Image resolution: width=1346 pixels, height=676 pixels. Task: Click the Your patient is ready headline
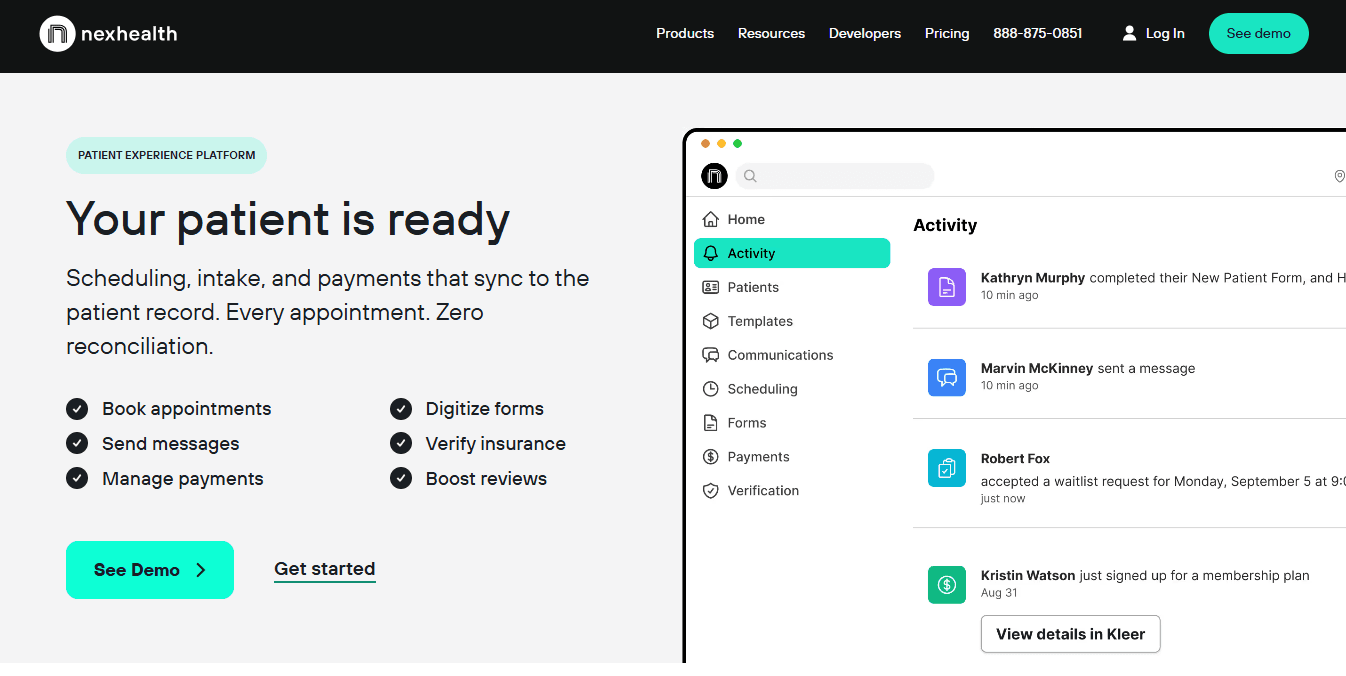click(288, 218)
